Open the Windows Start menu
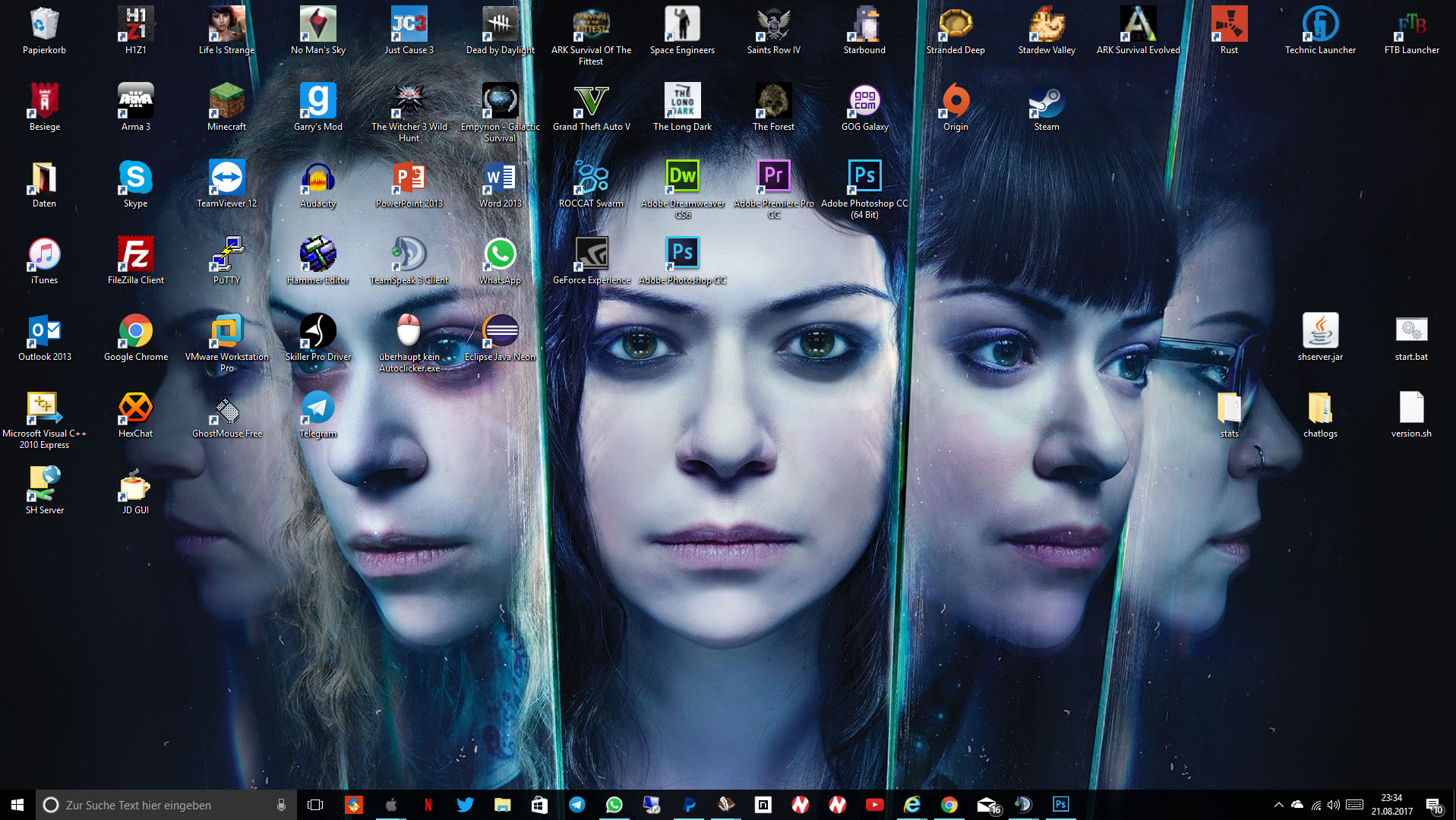1456x820 pixels. coord(17,805)
